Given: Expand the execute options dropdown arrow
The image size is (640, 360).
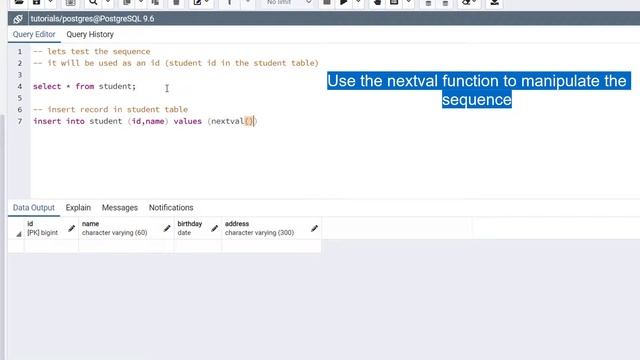Looking at the screenshot, I should (x=358, y=2).
